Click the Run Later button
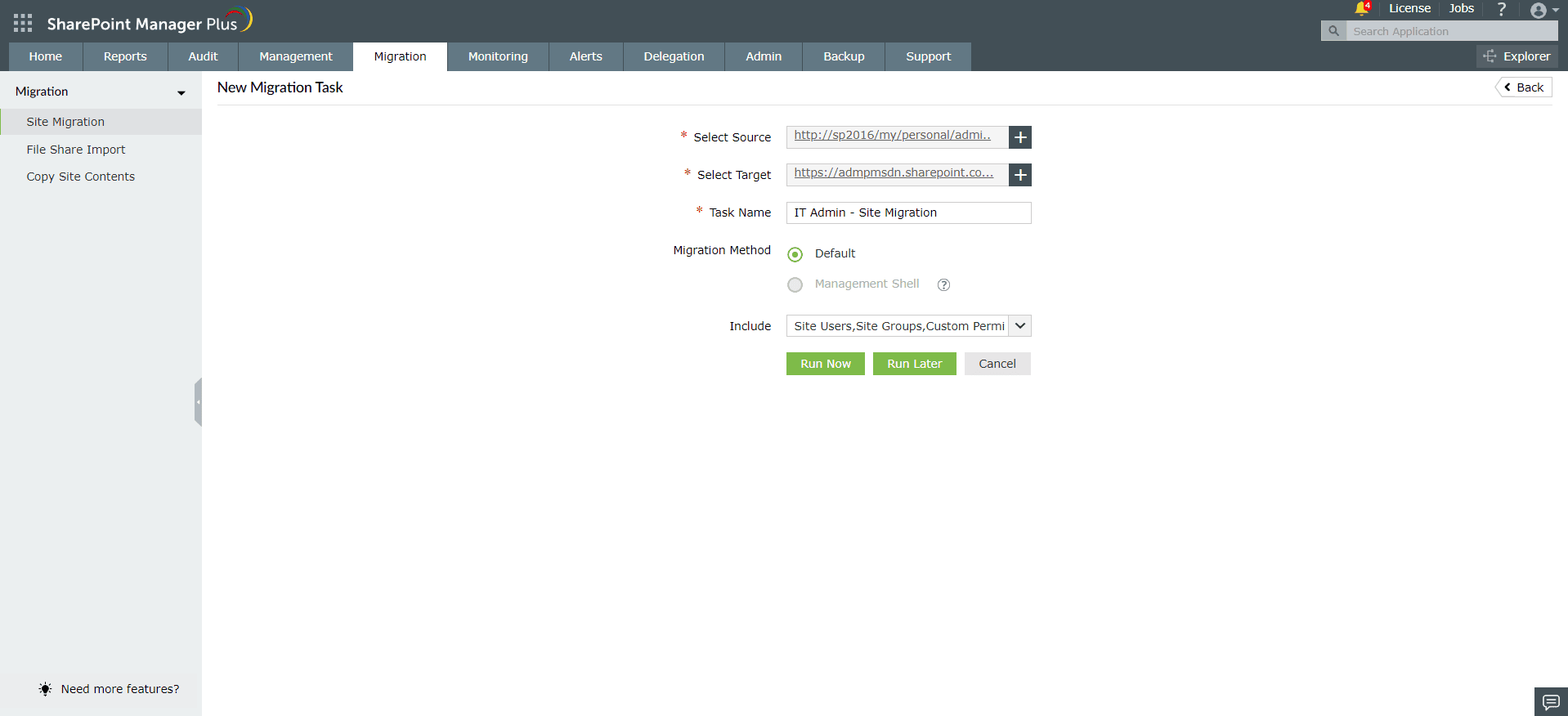Viewport: 1568px width, 716px height. point(915,364)
